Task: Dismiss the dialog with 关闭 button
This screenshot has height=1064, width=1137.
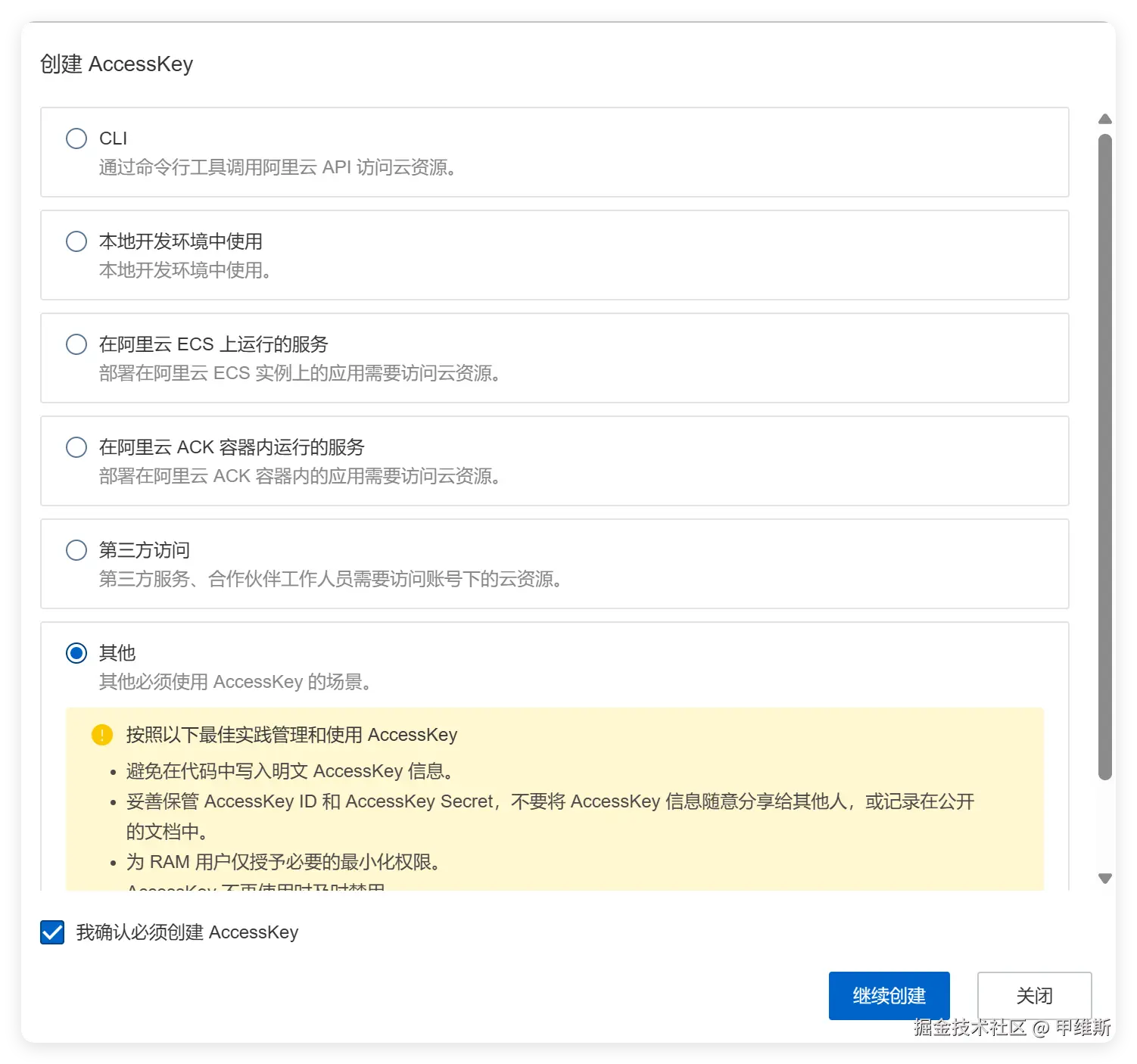Action: coord(1035,996)
